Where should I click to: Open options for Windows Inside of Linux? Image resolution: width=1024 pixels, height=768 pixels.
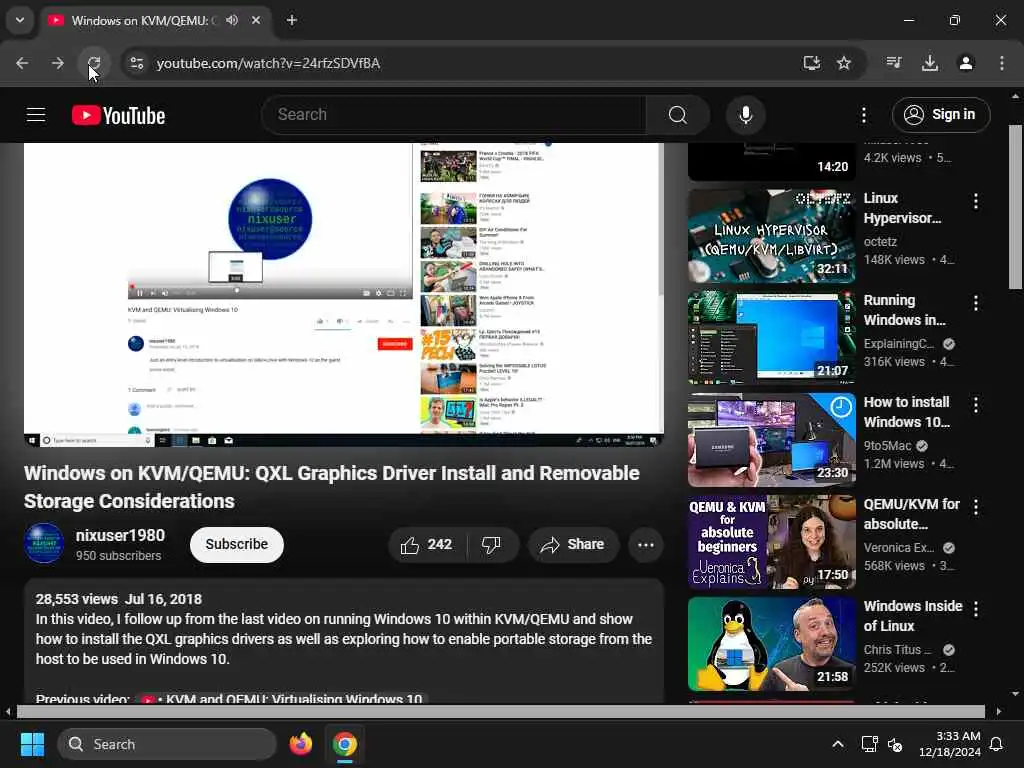[976, 609]
